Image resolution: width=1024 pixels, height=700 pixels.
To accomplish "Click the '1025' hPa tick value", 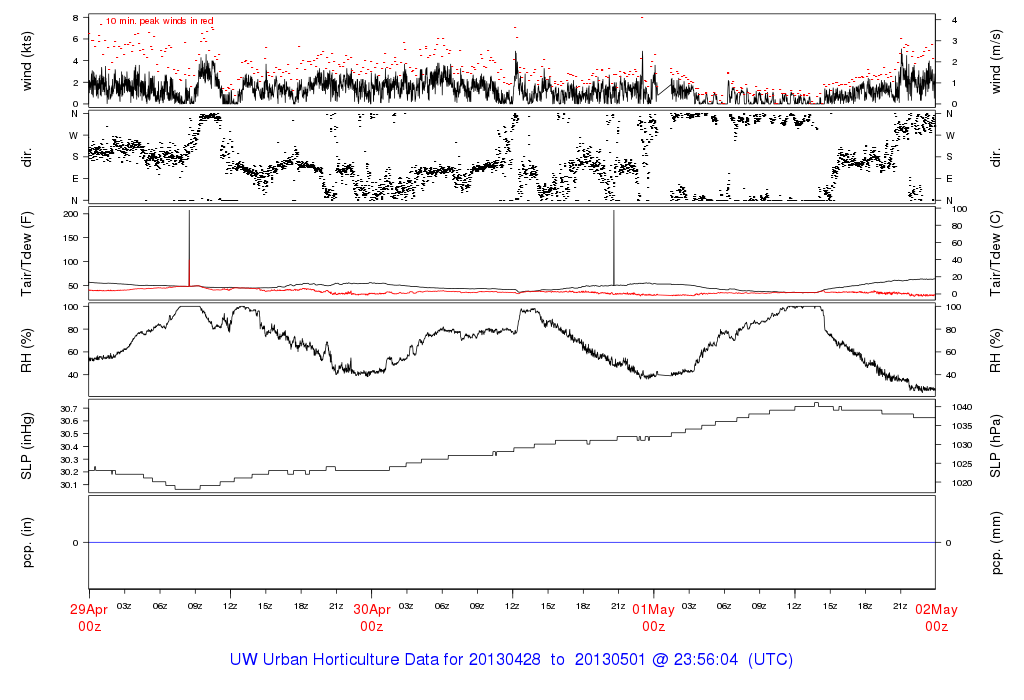I will 962,464.
